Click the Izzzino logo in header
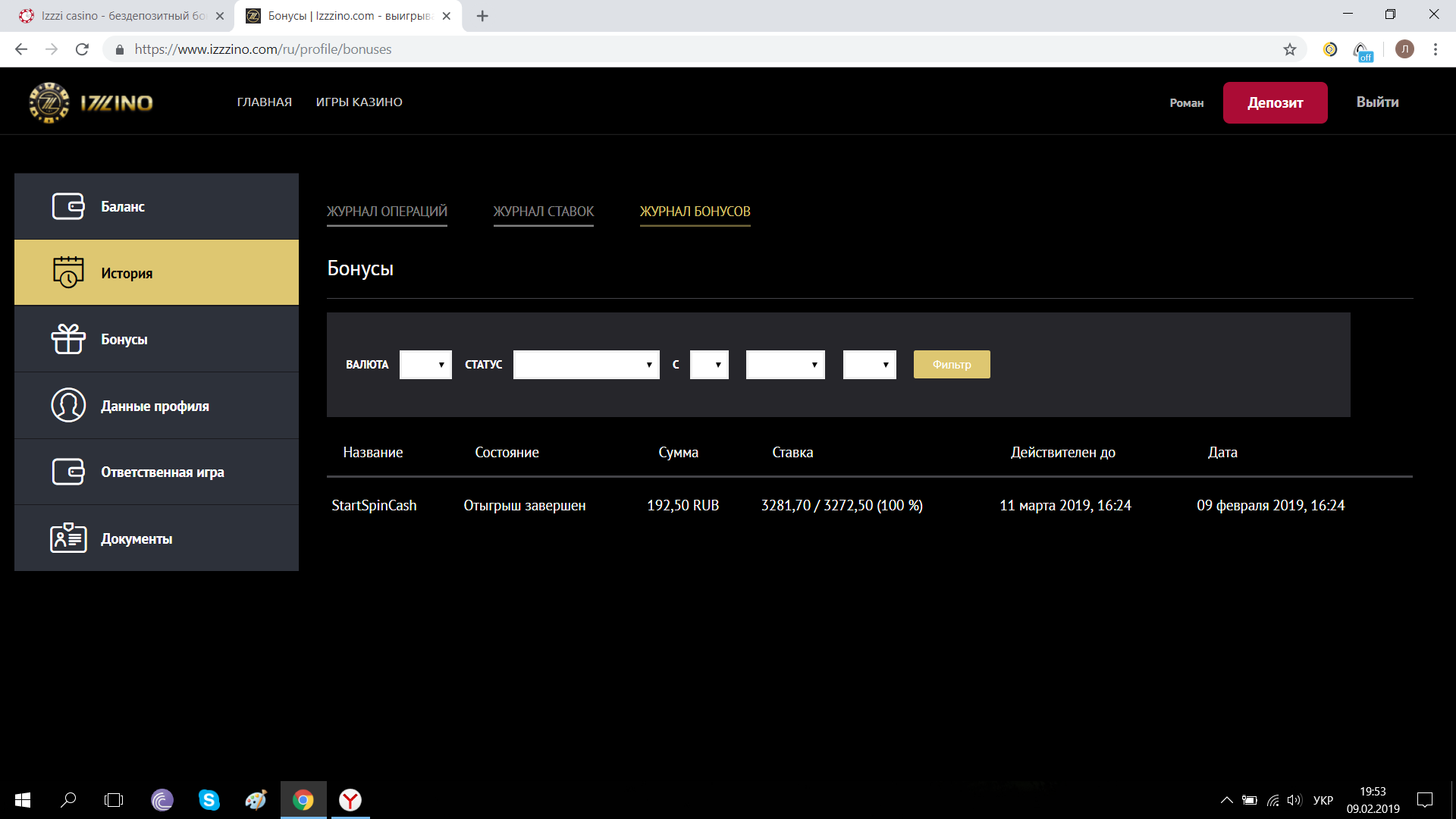Screen dimensions: 1456x819 91,102
